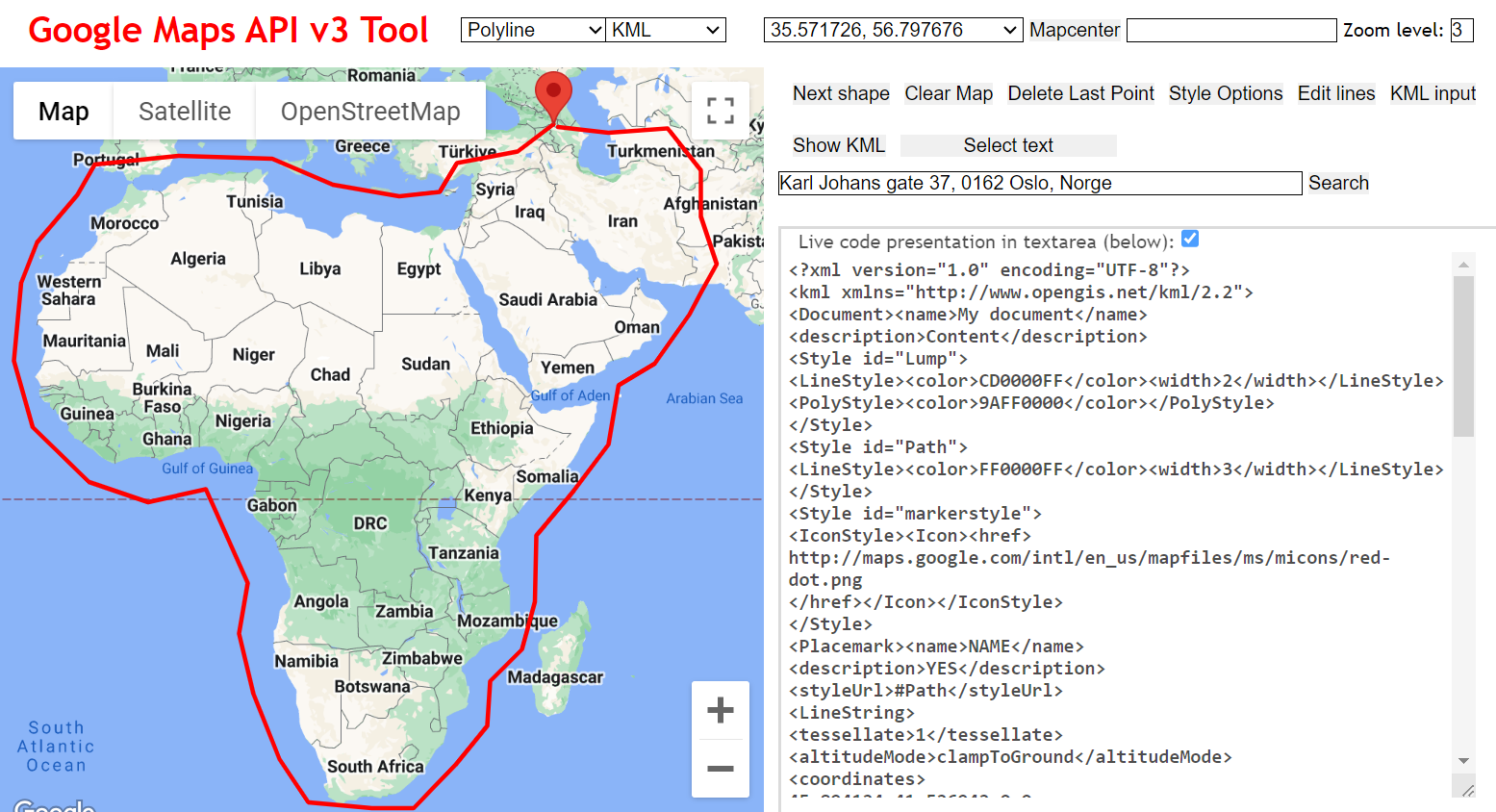This screenshot has height=812, width=1496.
Task: Click the Mauritania label on the map
Action: point(84,342)
